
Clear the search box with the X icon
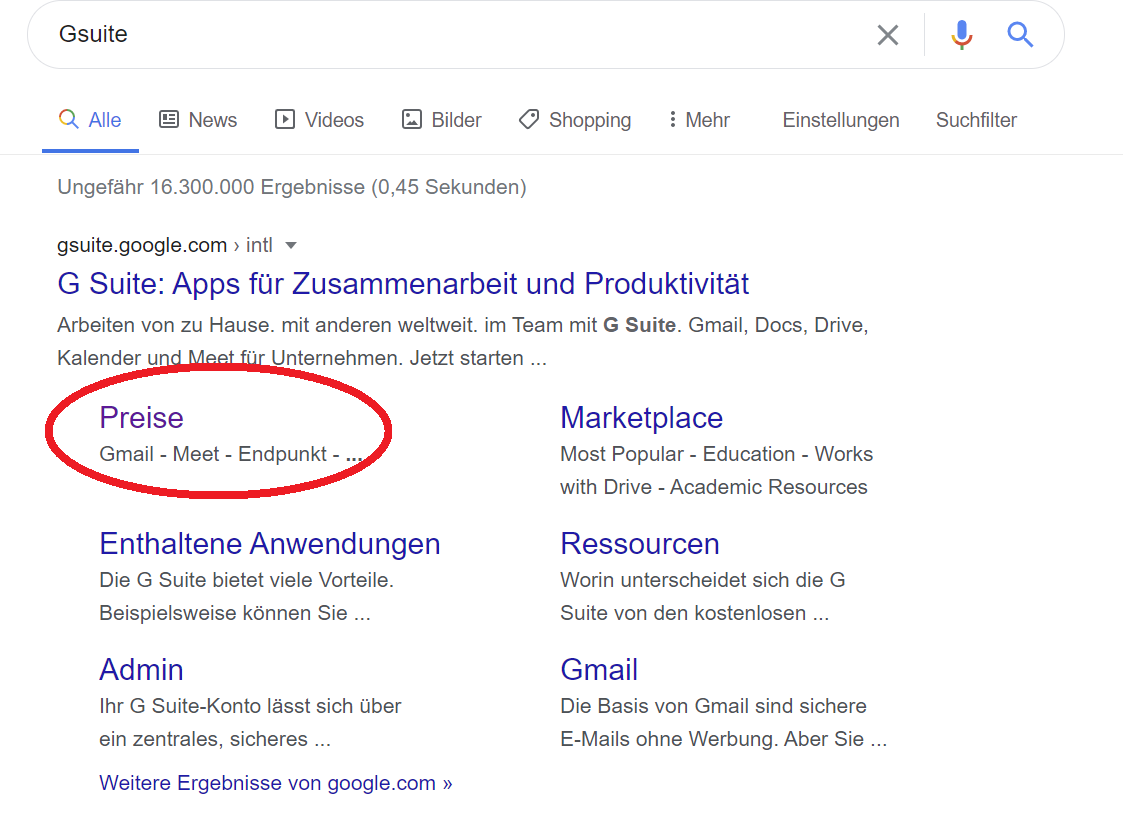(887, 34)
